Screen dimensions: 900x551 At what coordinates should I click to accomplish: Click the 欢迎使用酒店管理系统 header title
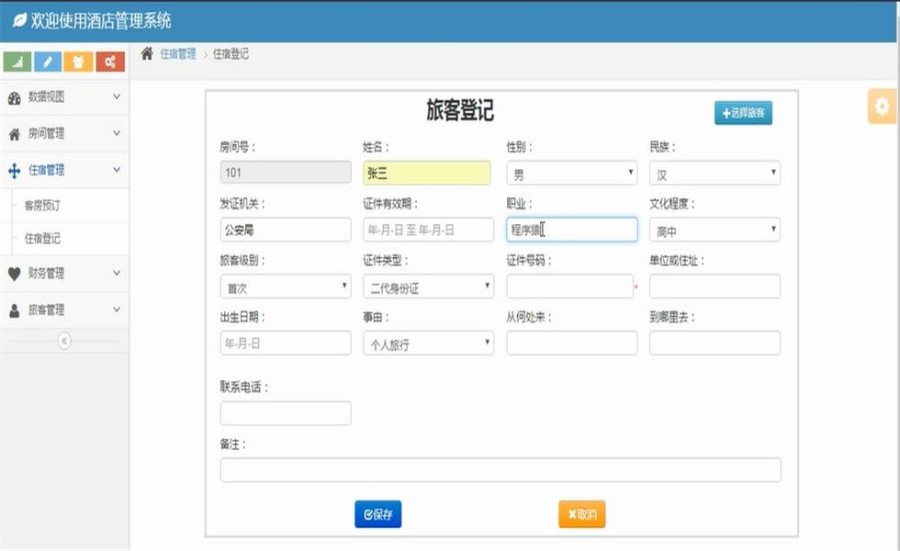pyautogui.click(x=101, y=21)
